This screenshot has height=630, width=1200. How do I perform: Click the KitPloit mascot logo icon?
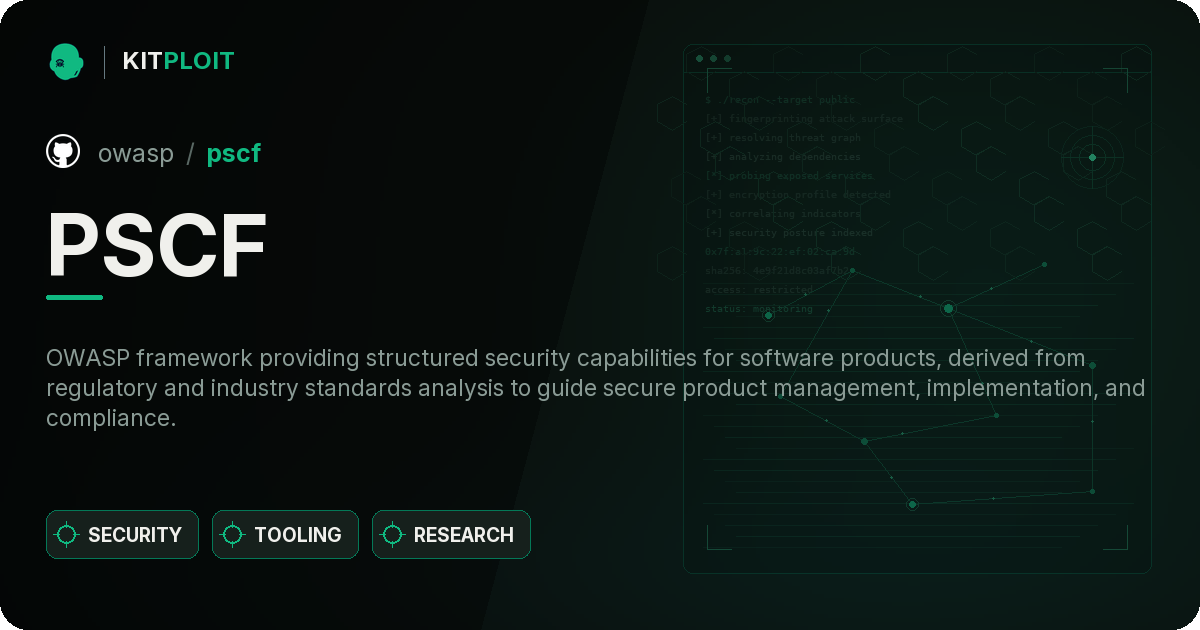(65, 61)
